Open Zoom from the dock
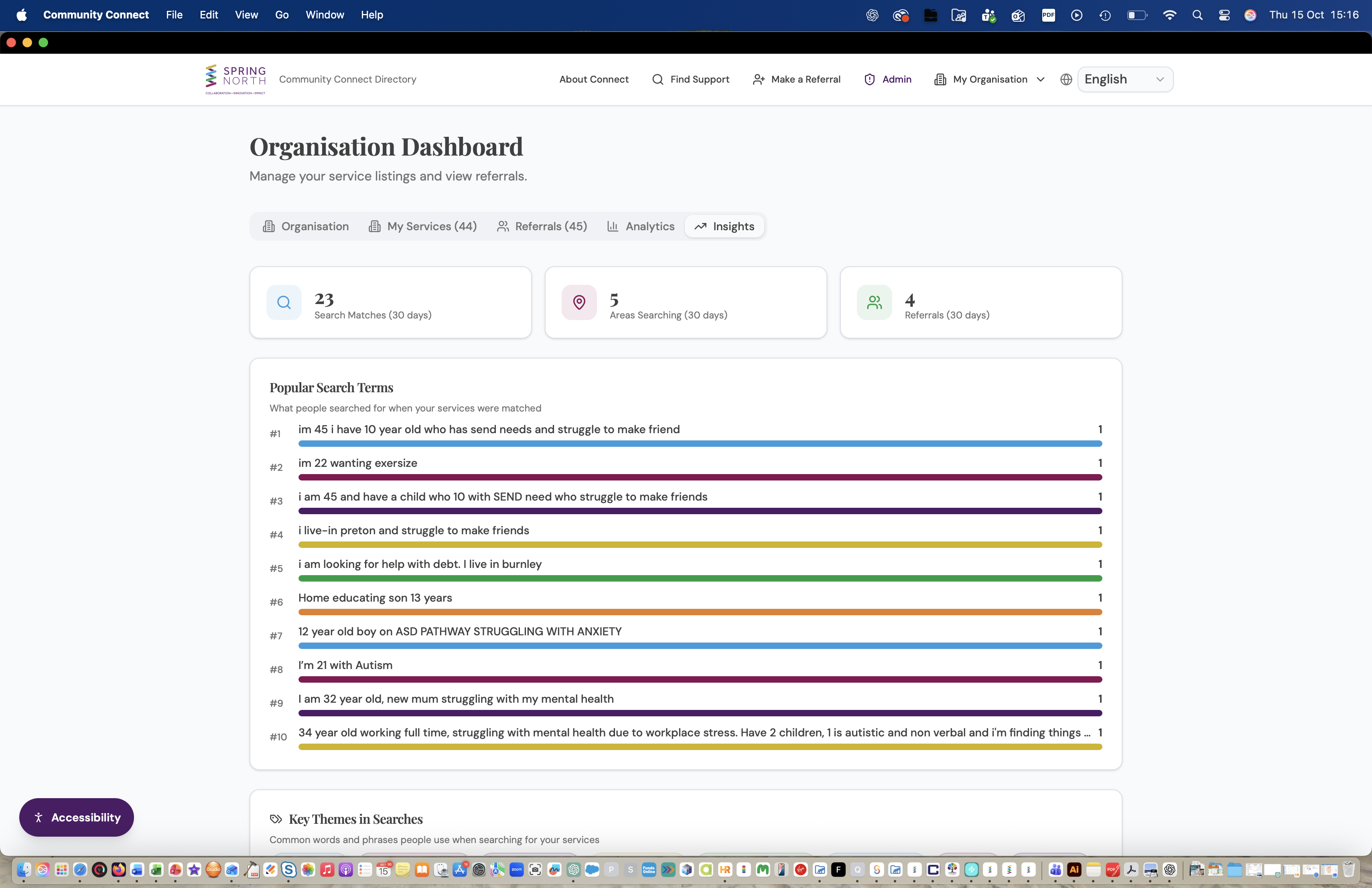 (517, 870)
